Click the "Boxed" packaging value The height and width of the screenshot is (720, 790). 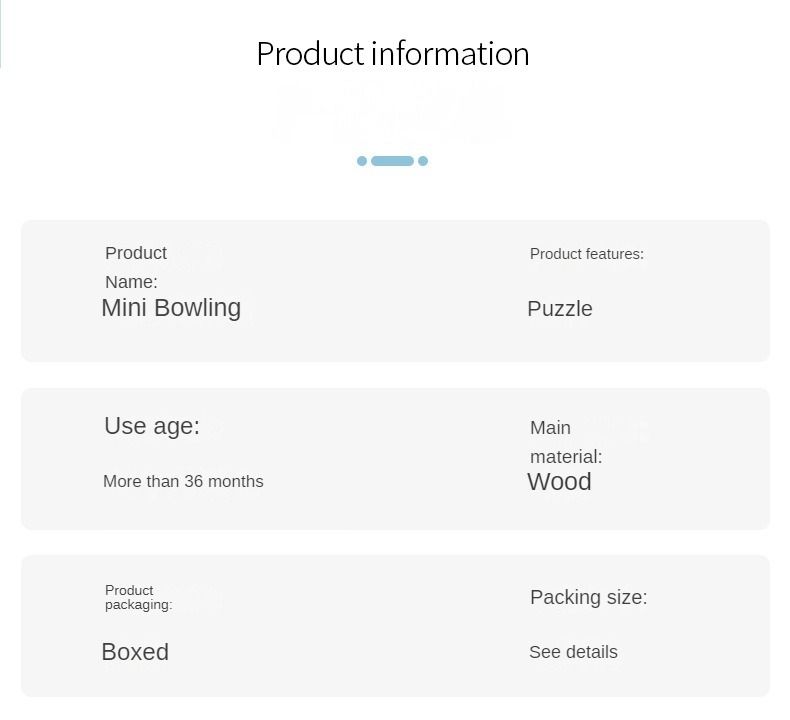tap(135, 652)
